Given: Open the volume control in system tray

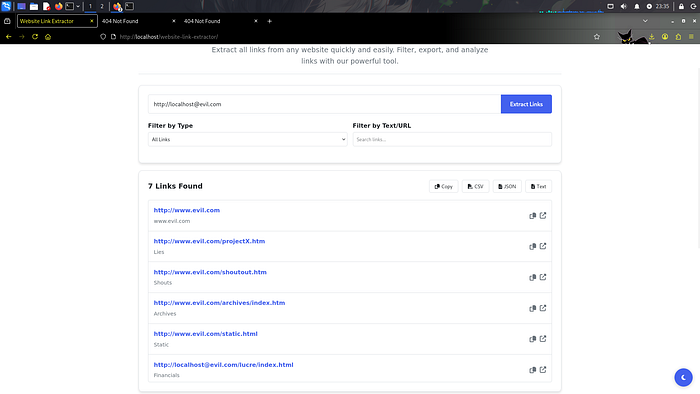Looking at the screenshot, I should pyautogui.click(x=624, y=6).
